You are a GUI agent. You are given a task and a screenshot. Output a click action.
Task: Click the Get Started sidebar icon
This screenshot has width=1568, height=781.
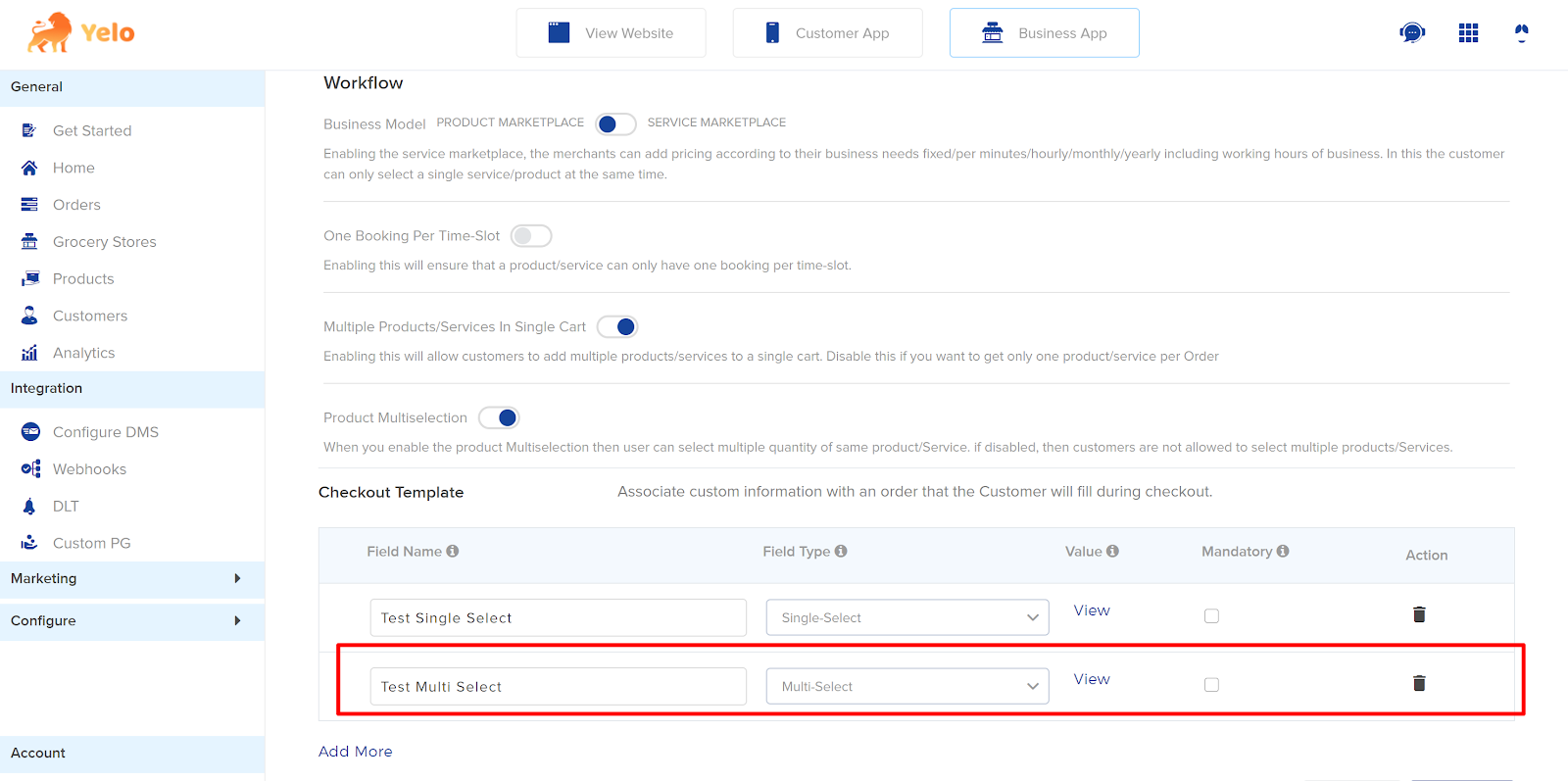point(29,130)
